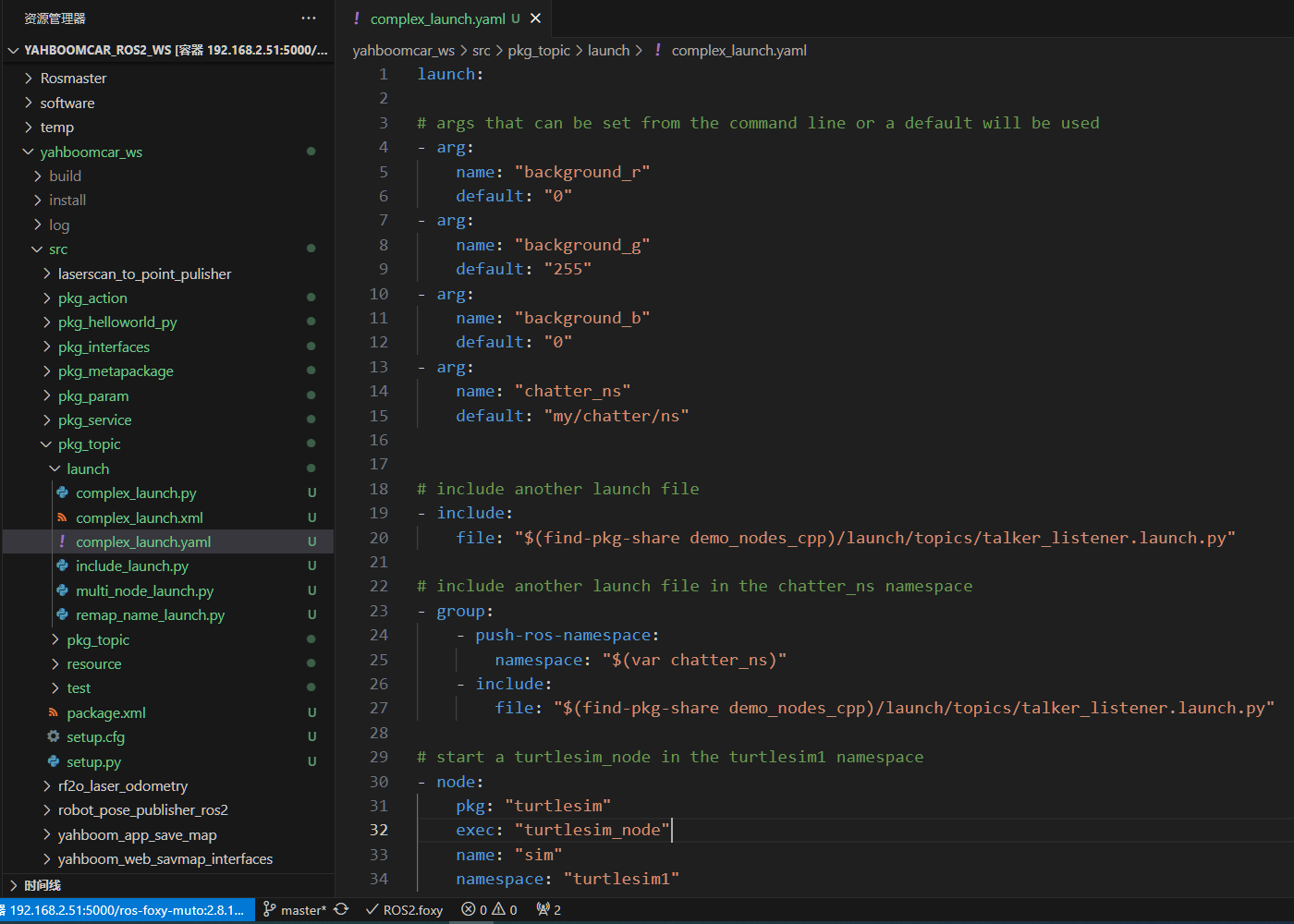Screen dimensions: 1294x924
Task: Click the launch breadcrumb segment
Action: 608,50
